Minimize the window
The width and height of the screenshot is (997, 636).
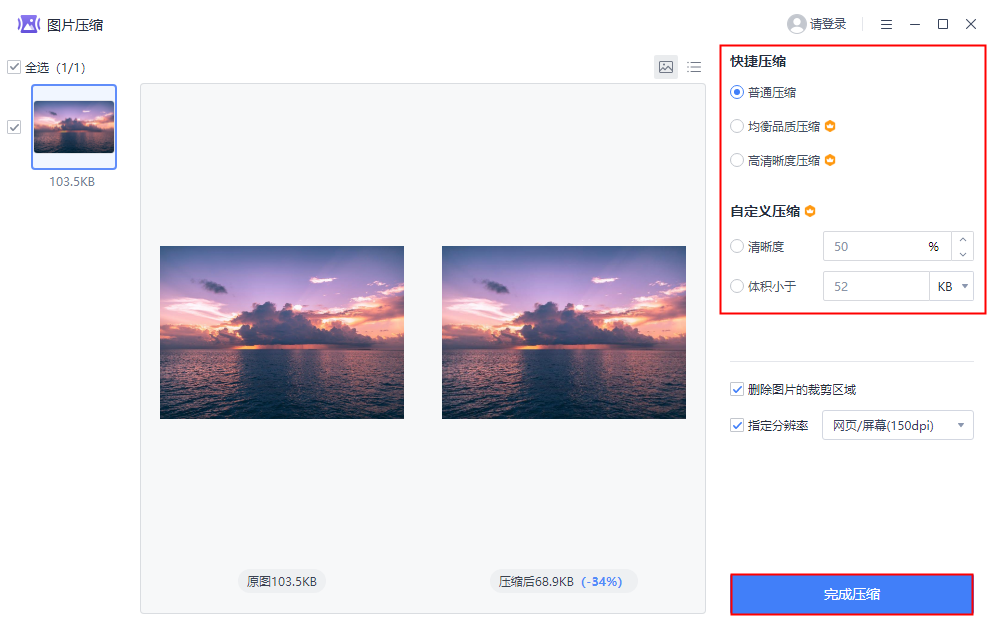915,24
